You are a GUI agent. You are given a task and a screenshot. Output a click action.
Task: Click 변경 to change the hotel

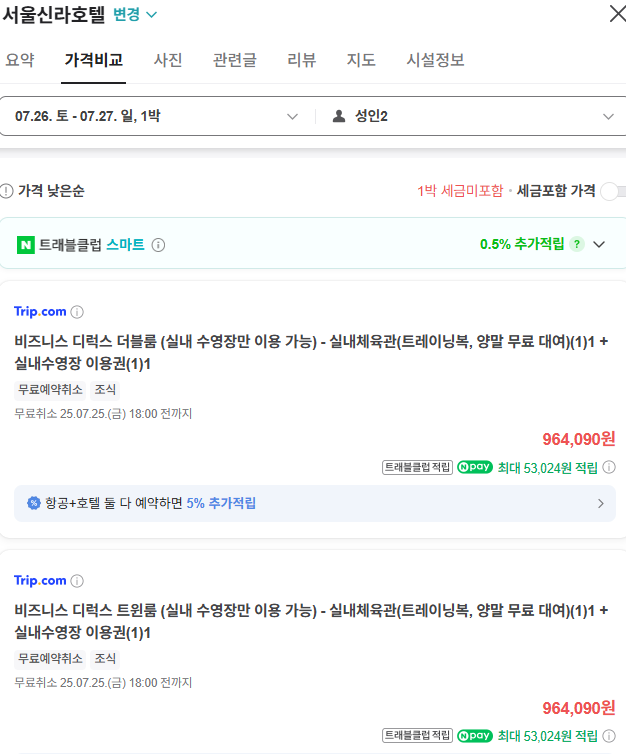pos(135,14)
